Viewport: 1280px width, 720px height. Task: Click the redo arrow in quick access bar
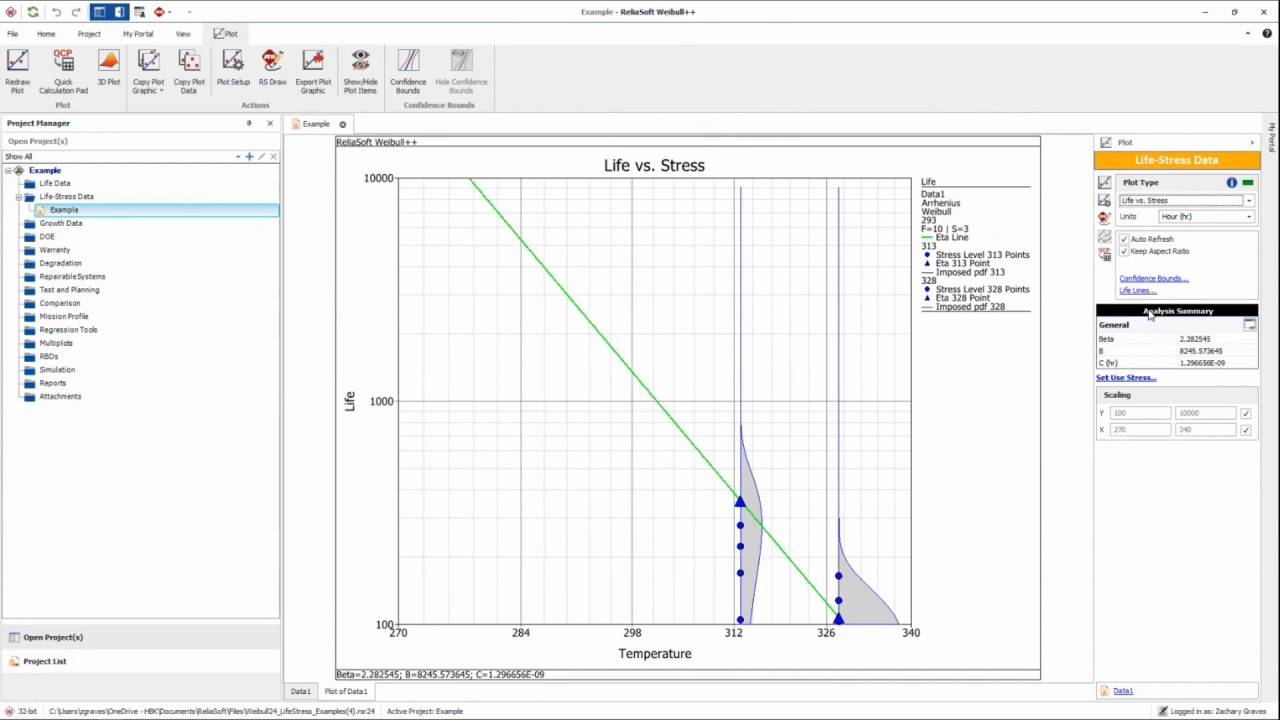[76, 12]
